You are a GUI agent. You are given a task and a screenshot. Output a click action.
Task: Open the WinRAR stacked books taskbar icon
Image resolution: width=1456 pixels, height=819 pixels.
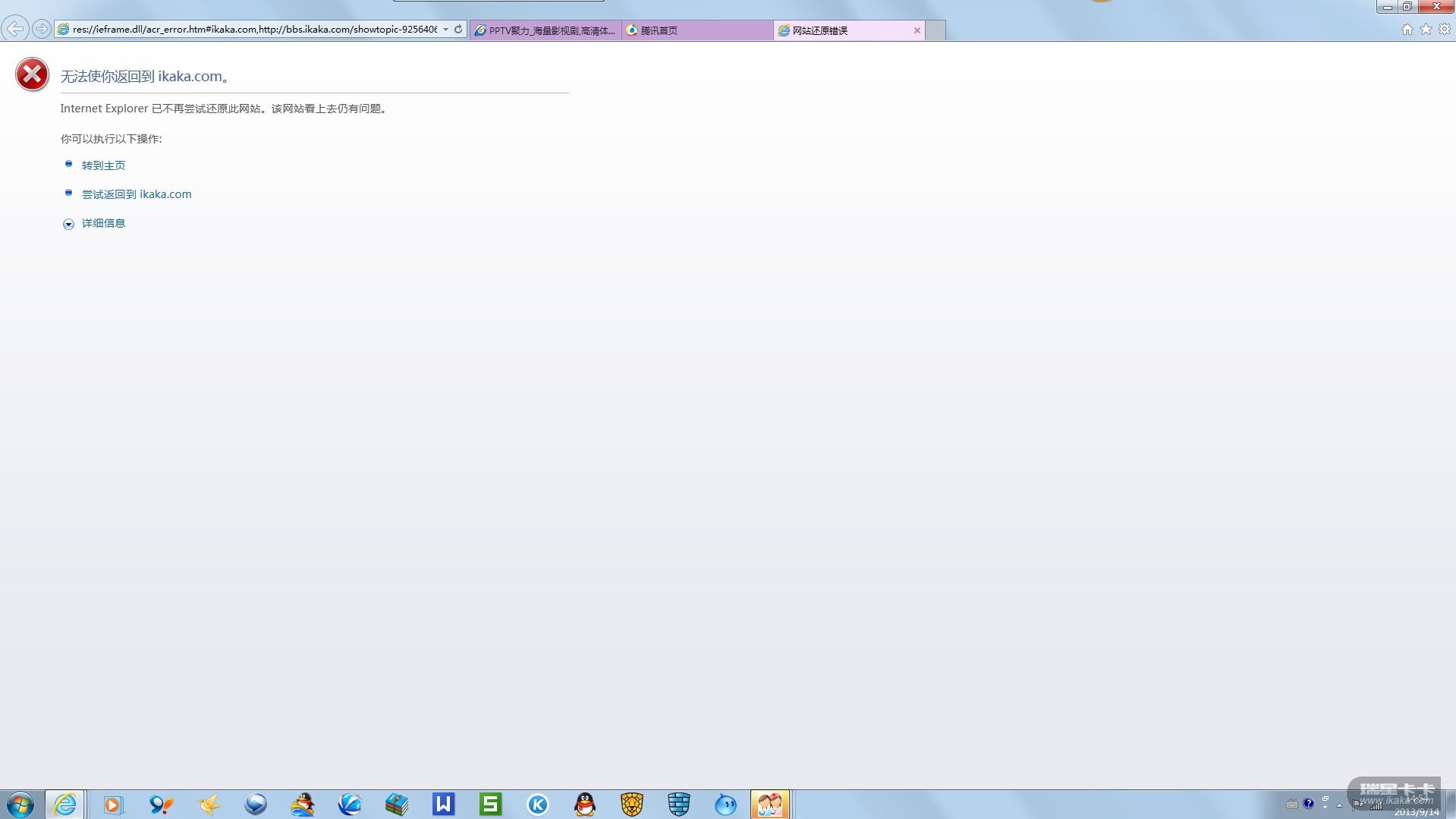tap(397, 804)
